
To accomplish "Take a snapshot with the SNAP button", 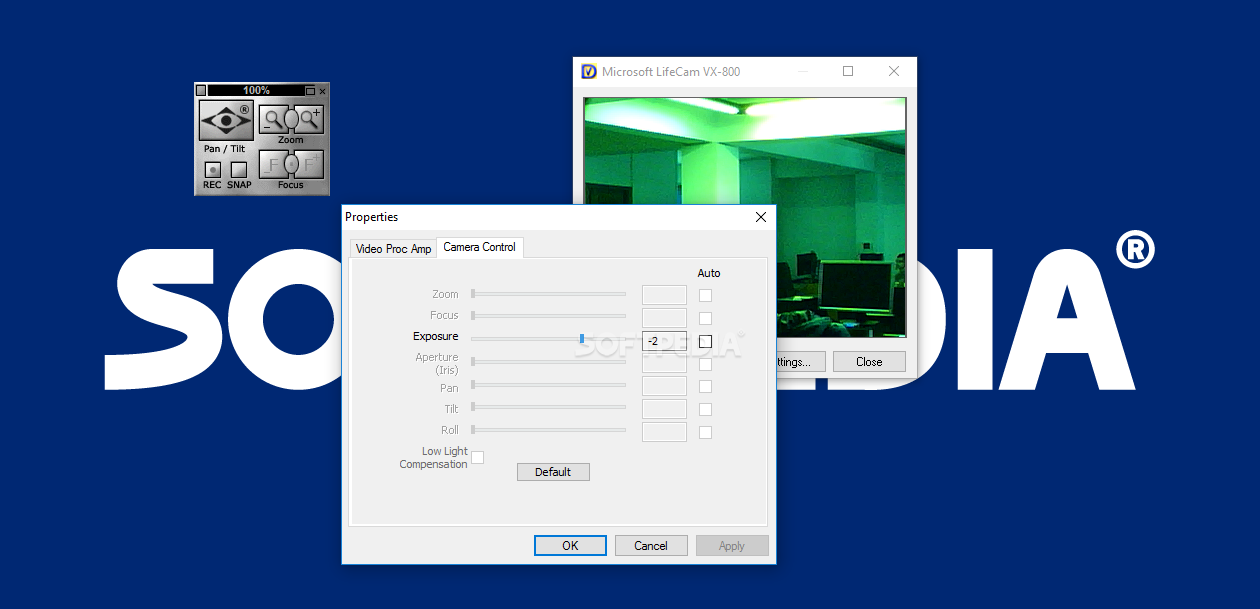I will coord(238,170).
